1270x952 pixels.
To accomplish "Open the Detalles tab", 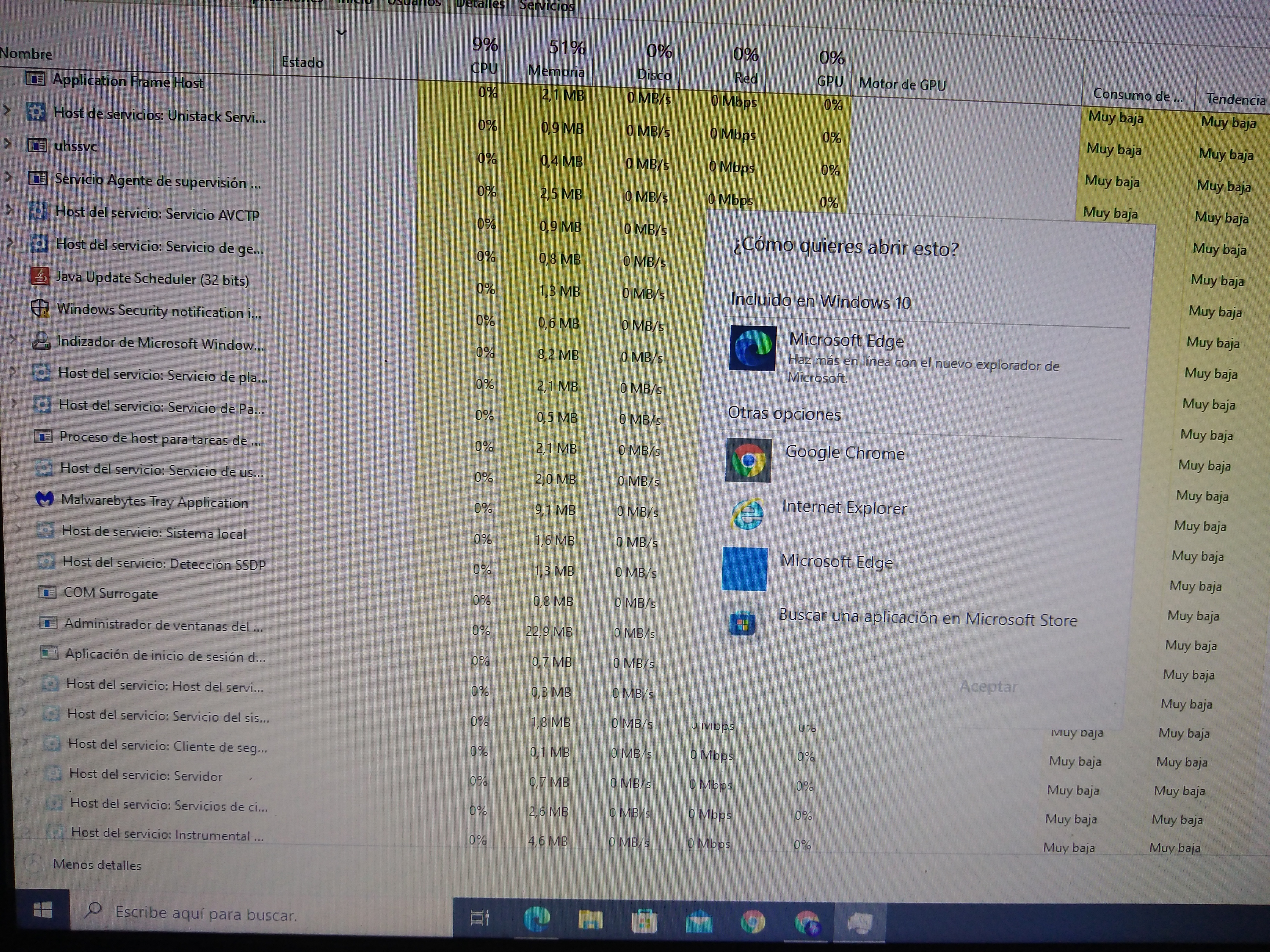I will [x=480, y=5].
